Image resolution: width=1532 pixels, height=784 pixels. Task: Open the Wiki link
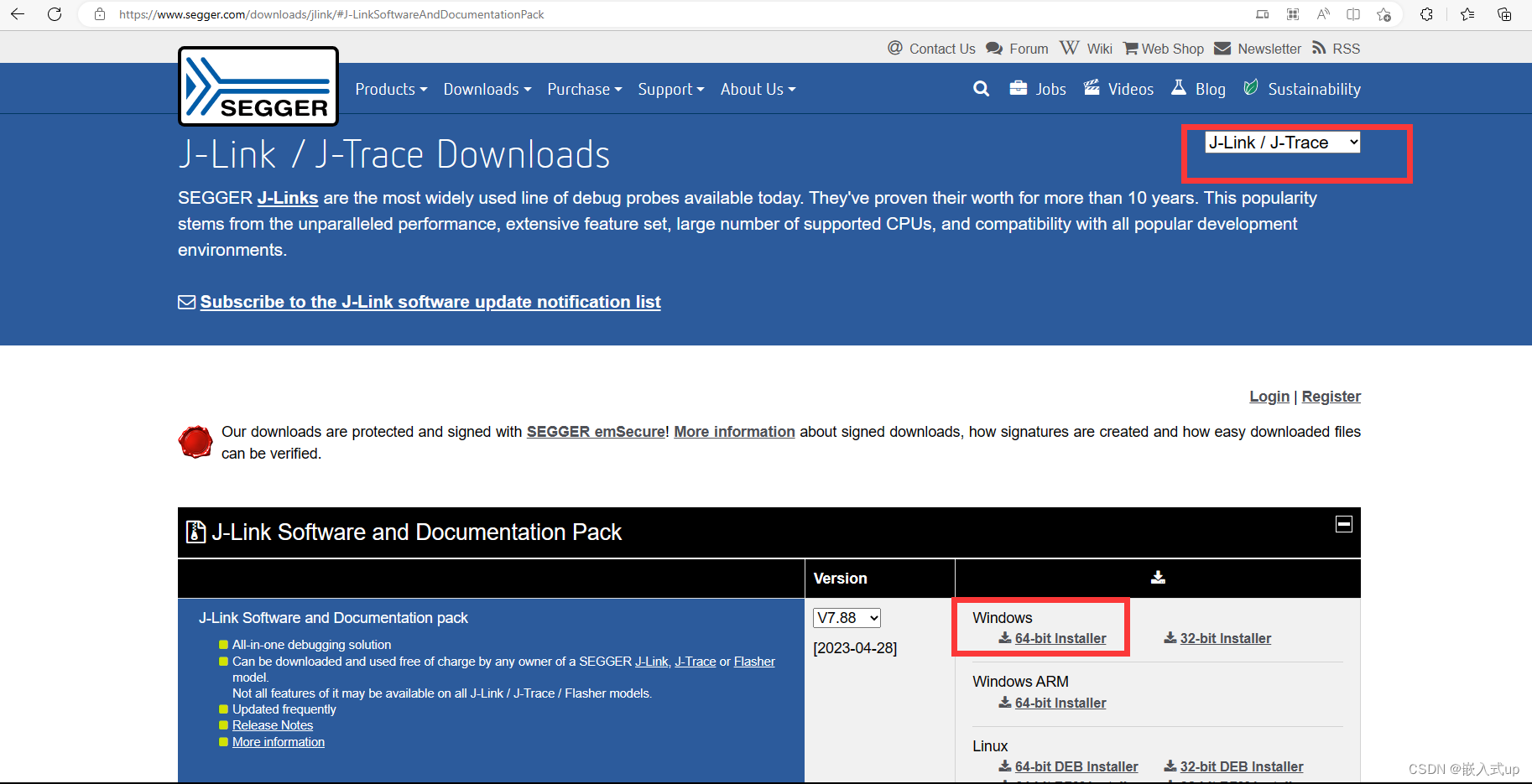1086,49
